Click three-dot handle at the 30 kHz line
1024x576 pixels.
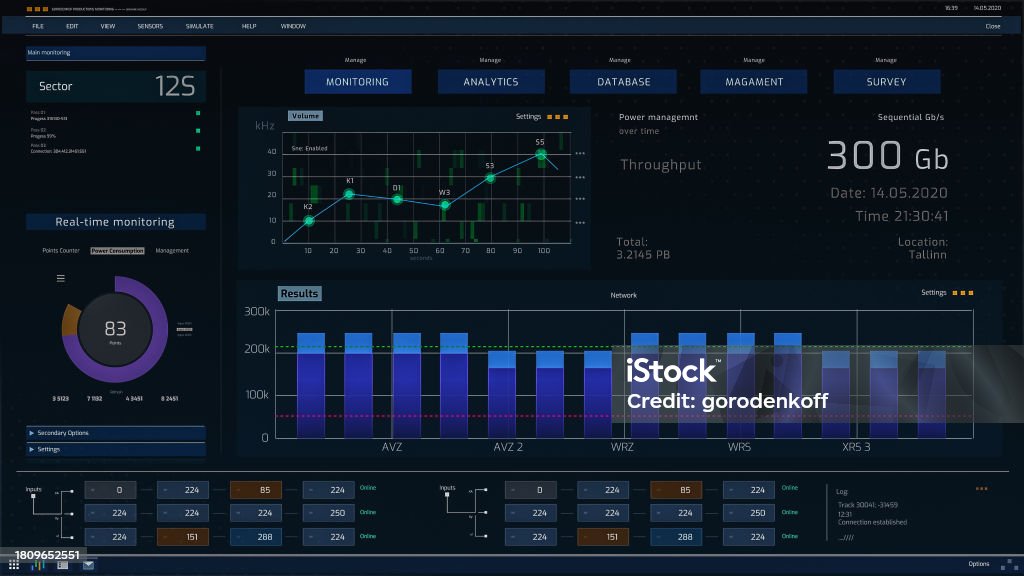[580, 177]
